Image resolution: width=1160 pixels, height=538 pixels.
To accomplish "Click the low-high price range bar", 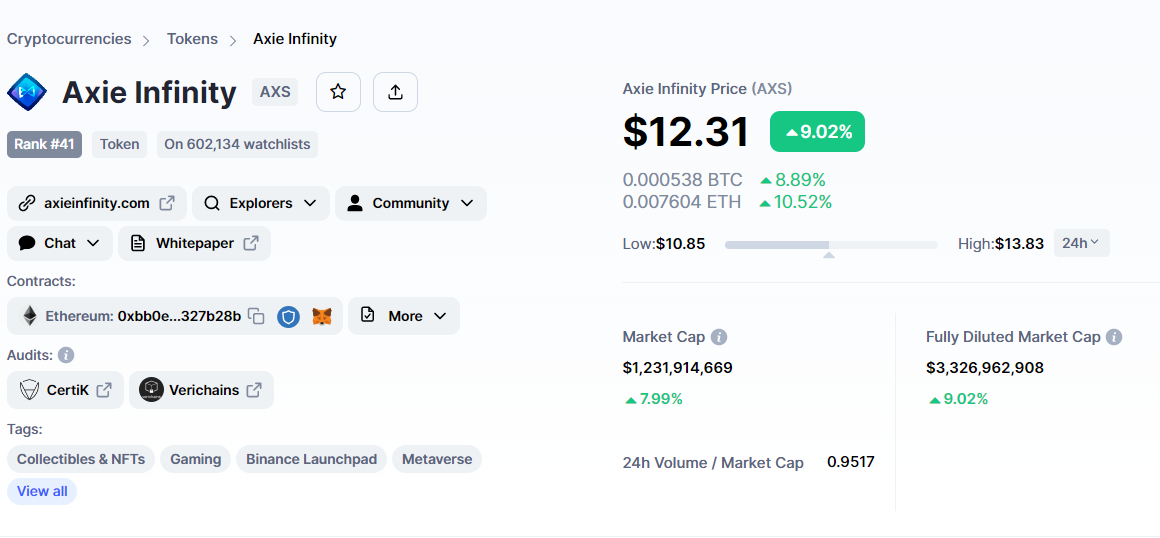I will point(831,244).
